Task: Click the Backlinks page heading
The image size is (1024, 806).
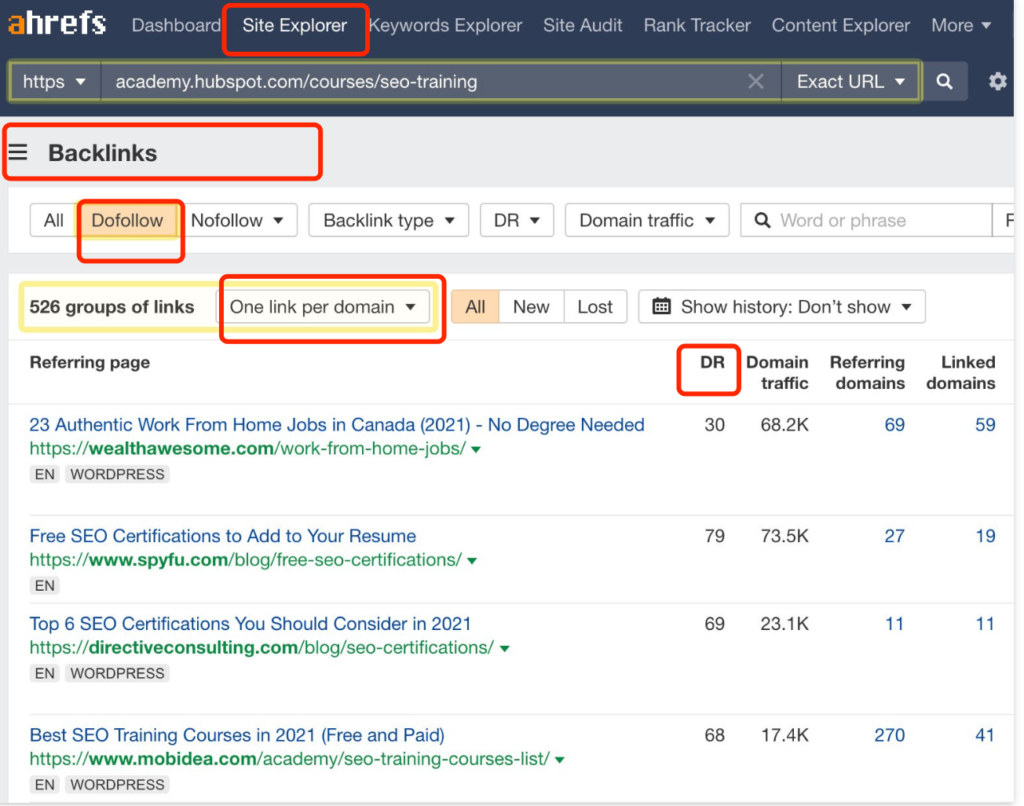Action: tap(103, 153)
